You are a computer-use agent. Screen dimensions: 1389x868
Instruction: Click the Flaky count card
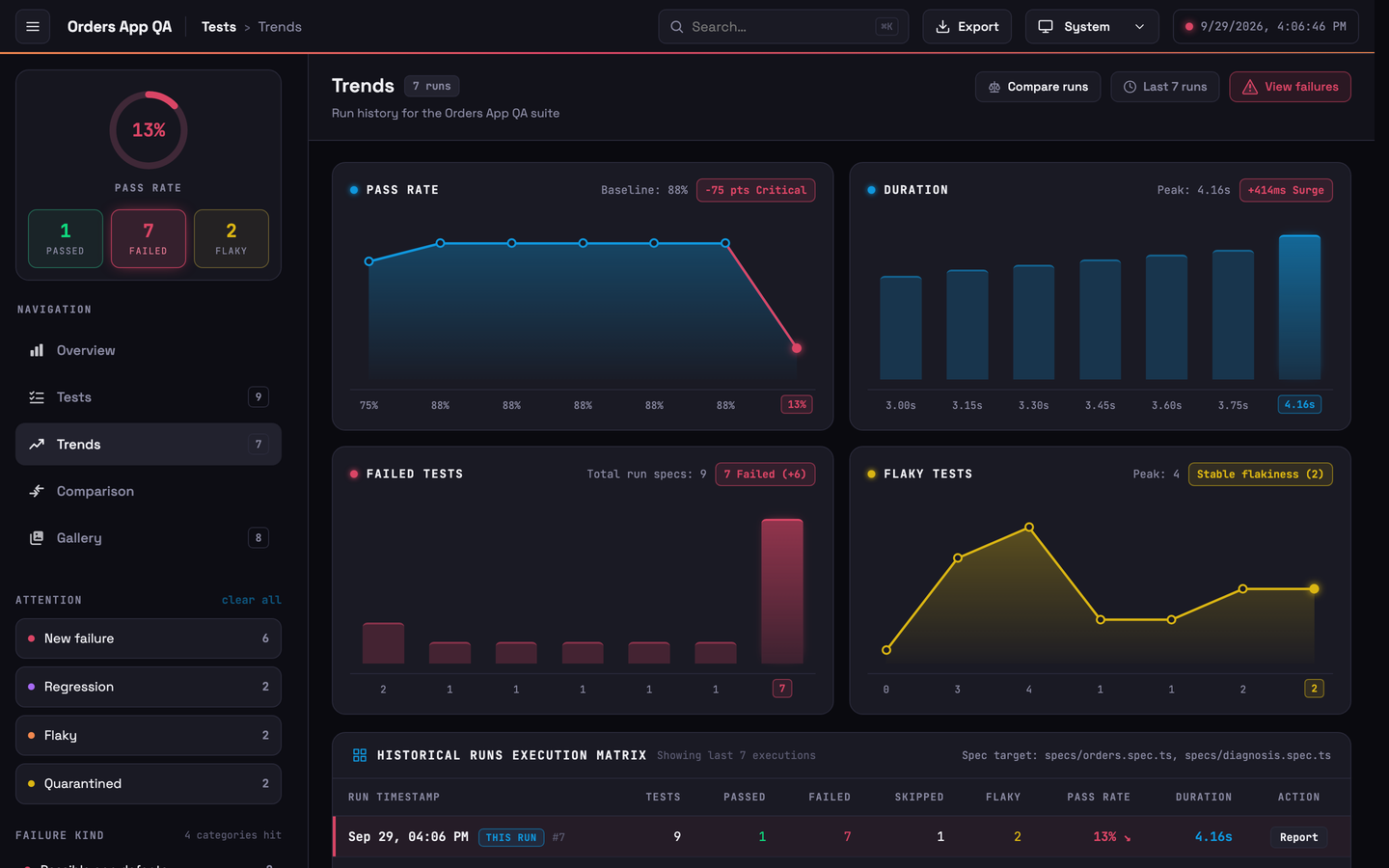231,238
